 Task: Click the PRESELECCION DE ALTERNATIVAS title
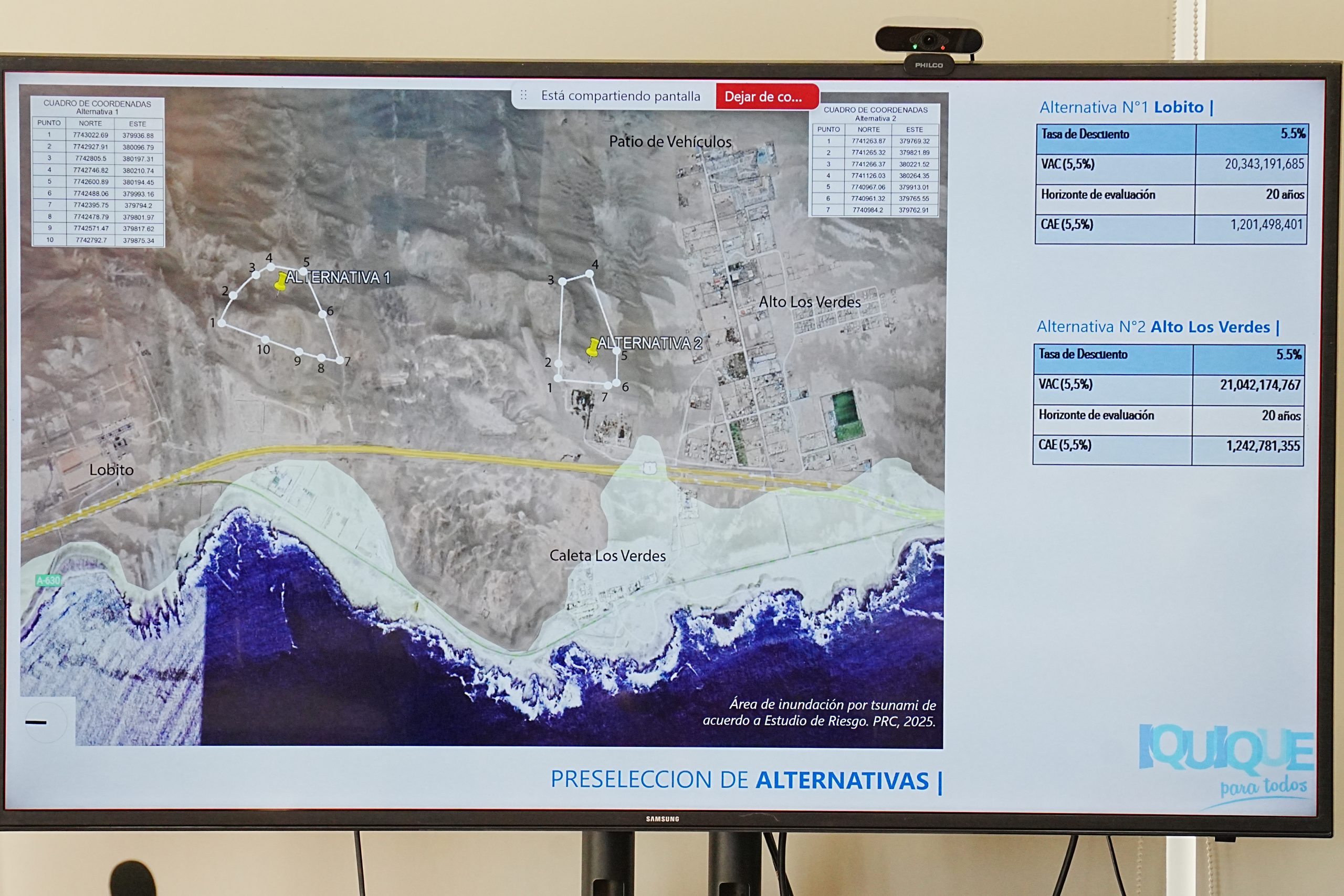(x=745, y=781)
